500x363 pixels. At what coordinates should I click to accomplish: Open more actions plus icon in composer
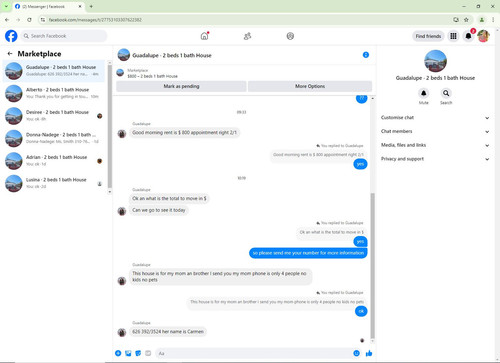pos(118,353)
